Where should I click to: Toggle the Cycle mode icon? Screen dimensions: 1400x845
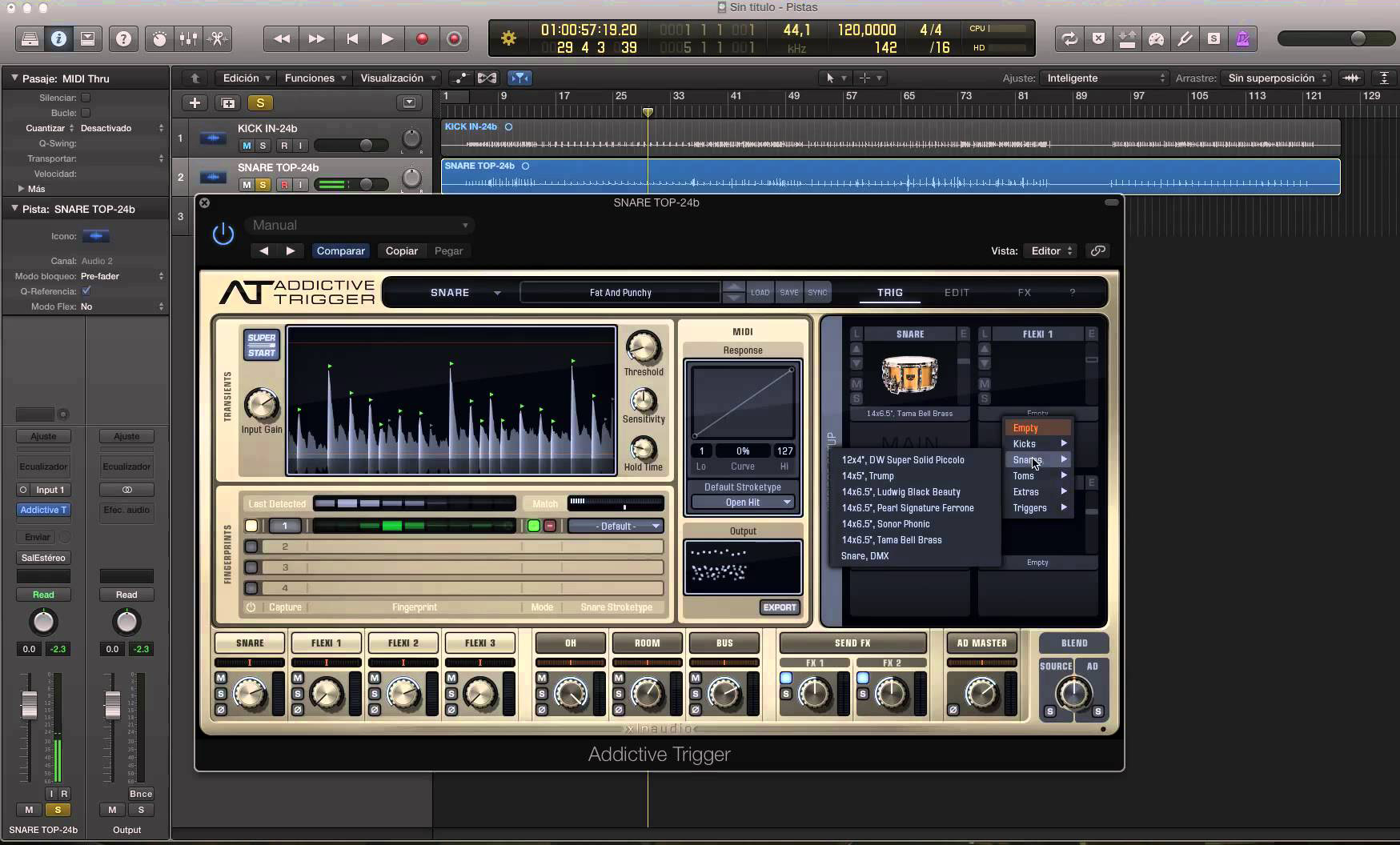coord(1069,38)
